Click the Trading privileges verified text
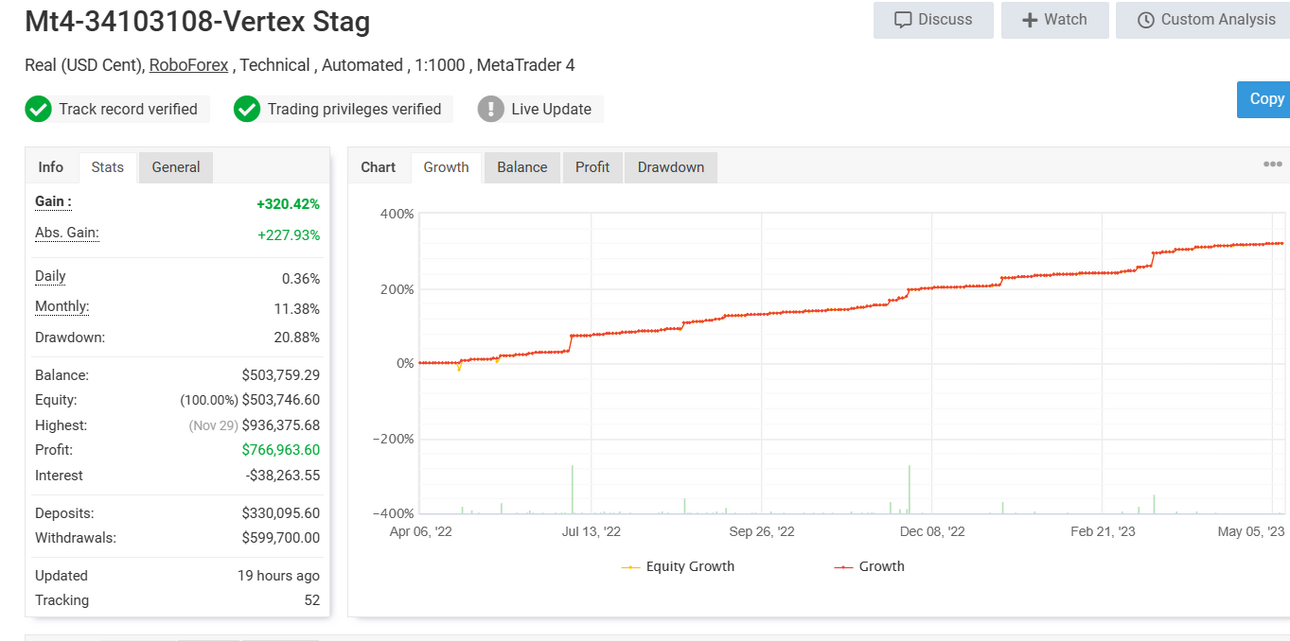 (354, 109)
